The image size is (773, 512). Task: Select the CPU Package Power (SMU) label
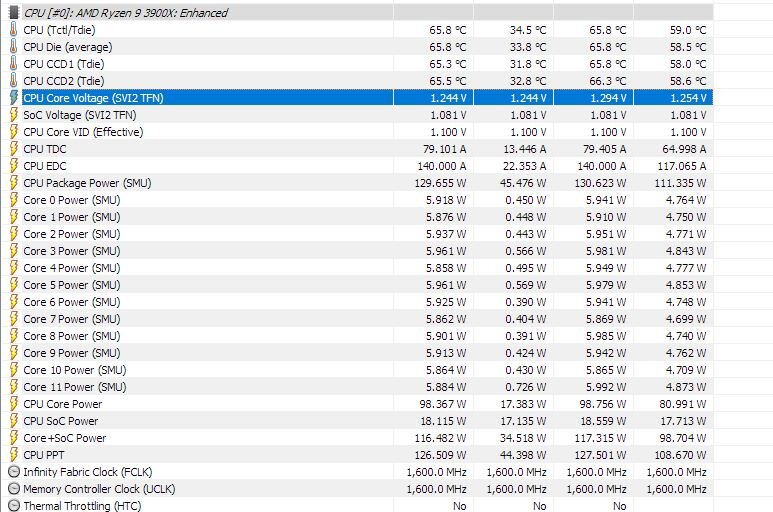87,183
